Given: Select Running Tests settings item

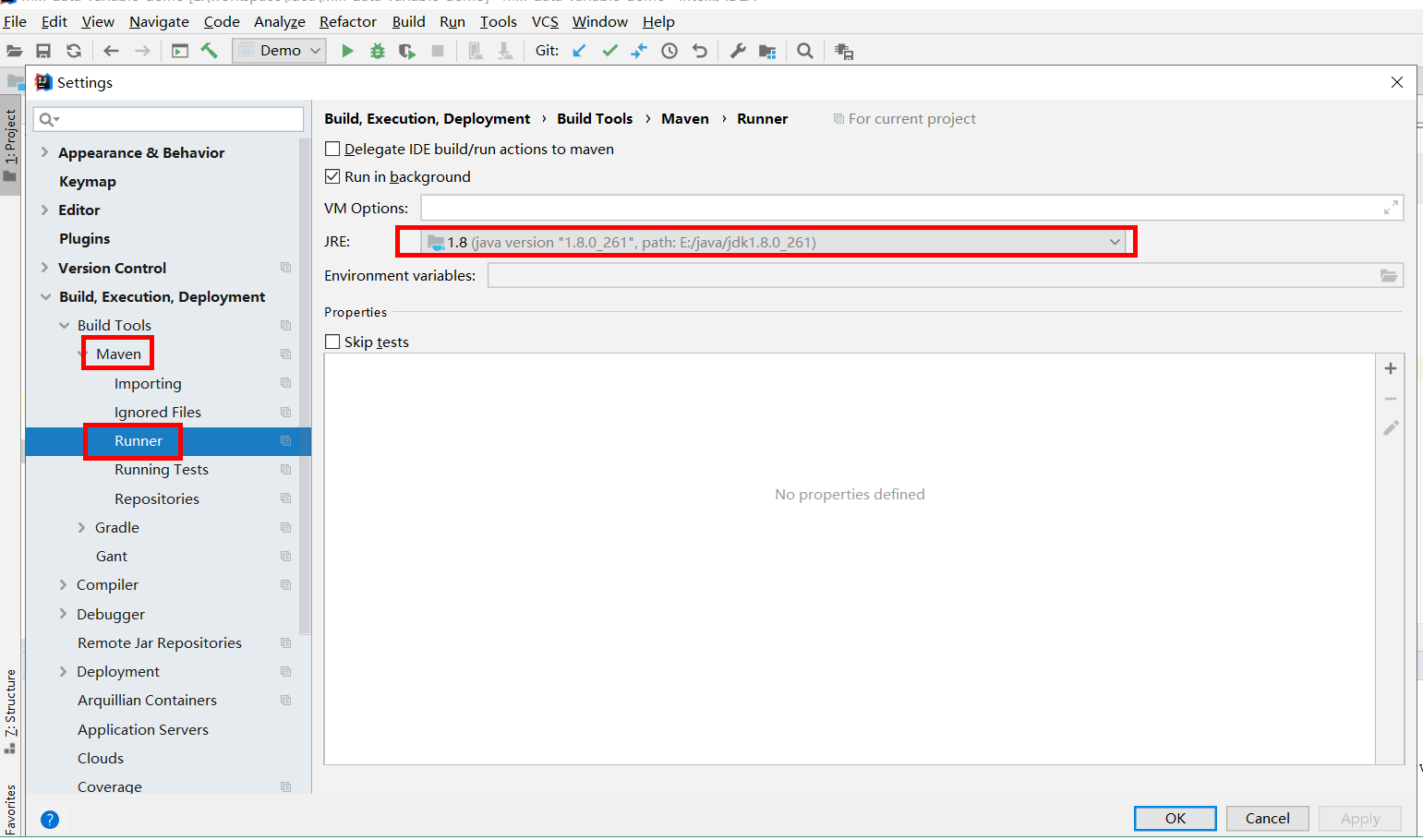Looking at the screenshot, I should click(162, 469).
